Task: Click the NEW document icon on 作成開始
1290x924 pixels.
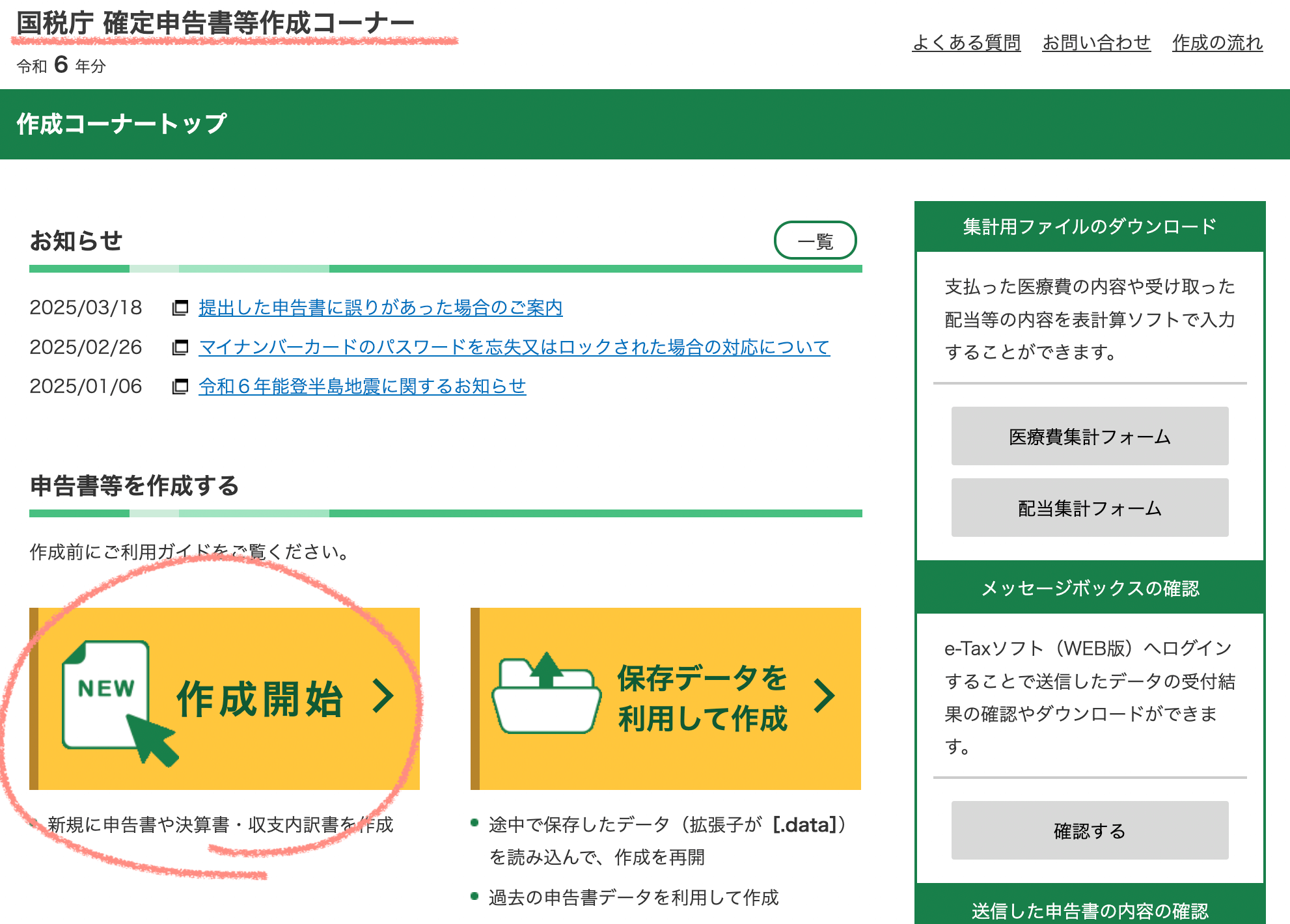Action: pyautogui.click(x=106, y=694)
